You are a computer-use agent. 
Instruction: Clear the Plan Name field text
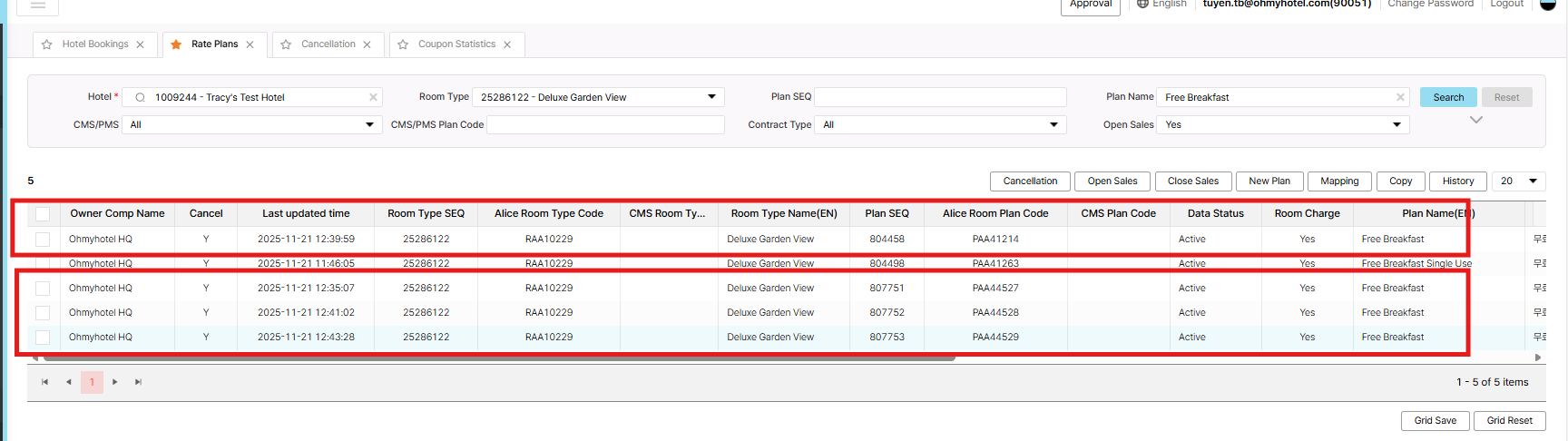point(1400,97)
